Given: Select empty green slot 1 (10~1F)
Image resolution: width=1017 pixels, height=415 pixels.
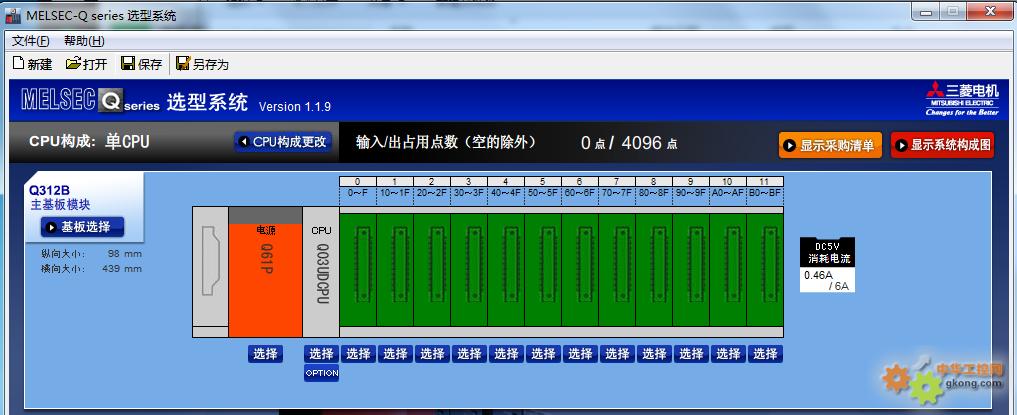Looking at the screenshot, I should [x=395, y=270].
